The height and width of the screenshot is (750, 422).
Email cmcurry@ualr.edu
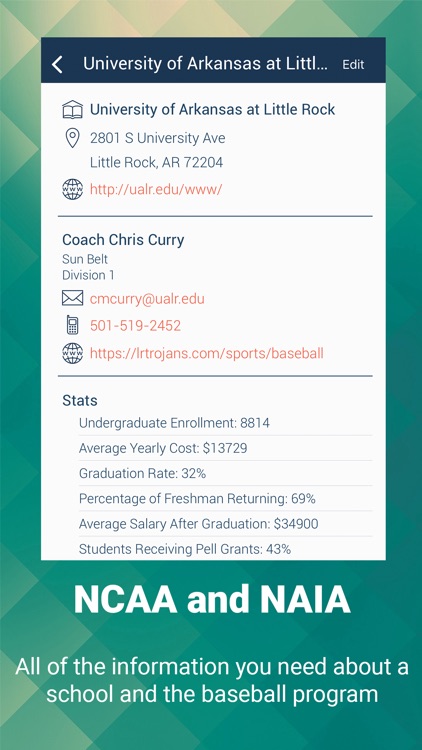[x=147, y=299]
